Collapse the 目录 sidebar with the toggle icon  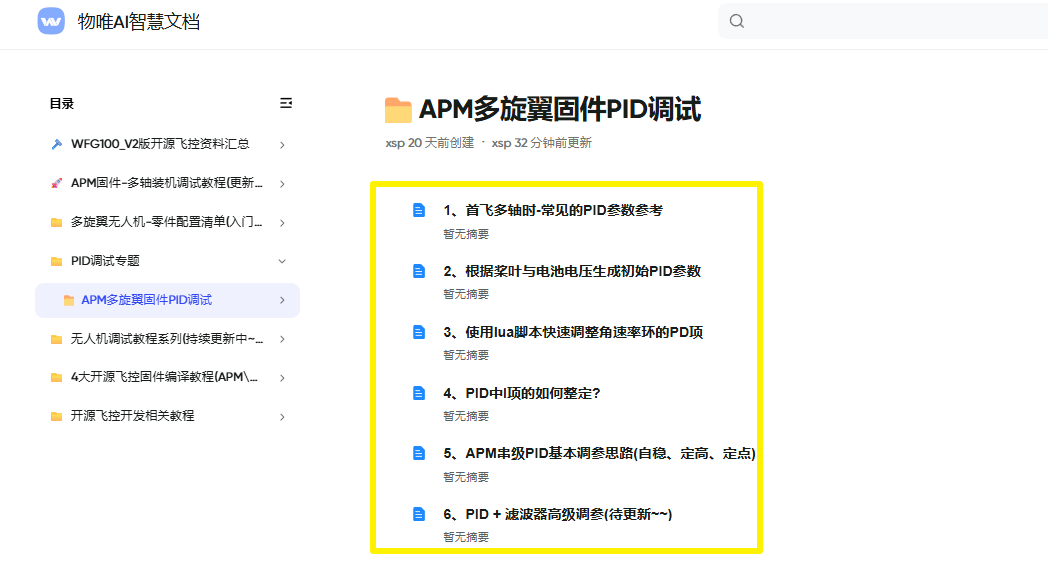(x=286, y=103)
